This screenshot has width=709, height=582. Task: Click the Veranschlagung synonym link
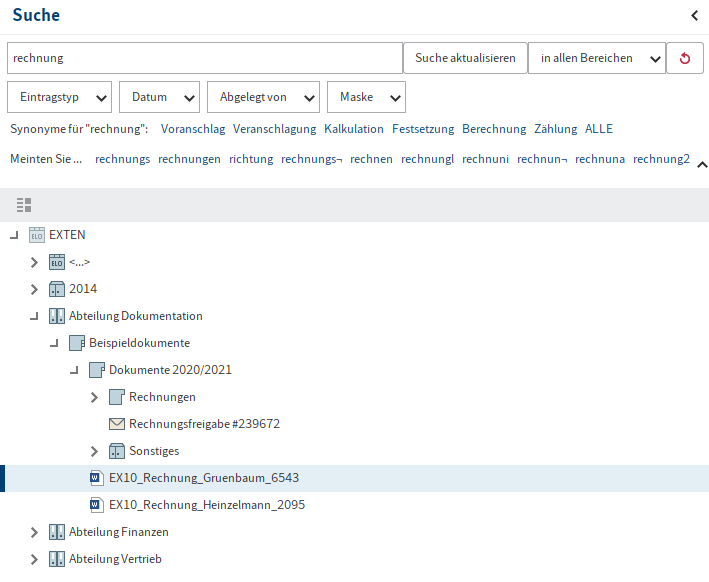[274, 129]
